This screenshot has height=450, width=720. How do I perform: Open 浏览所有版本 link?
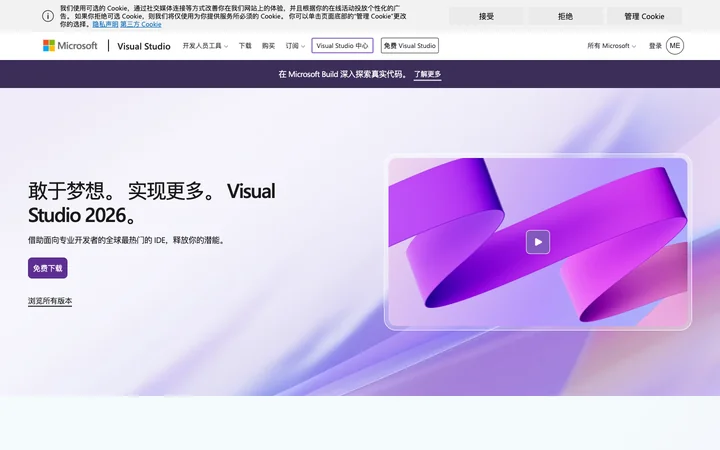pos(50,301)
